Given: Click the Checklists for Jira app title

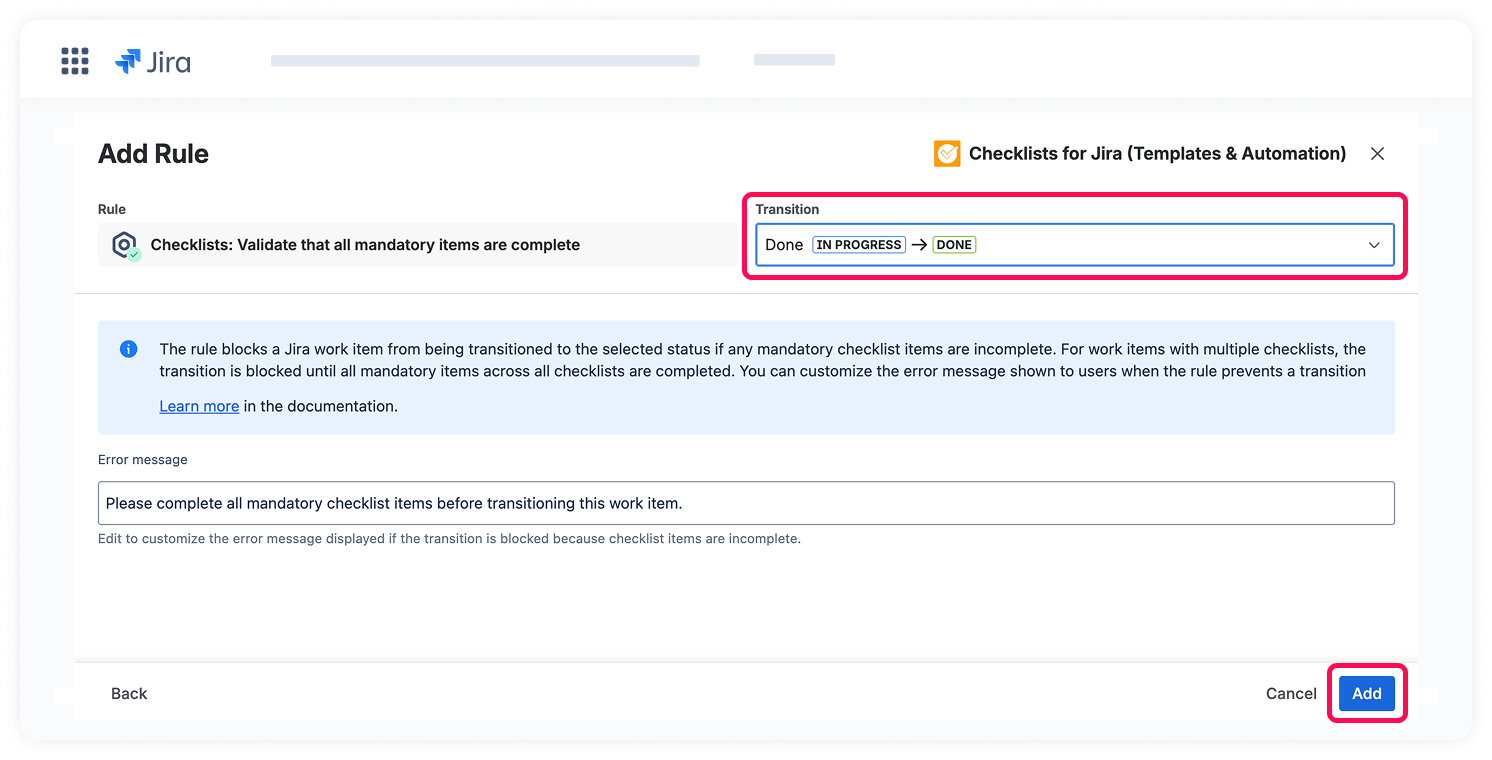Looking at the screenshot, I should click(x=1157, y=154).
